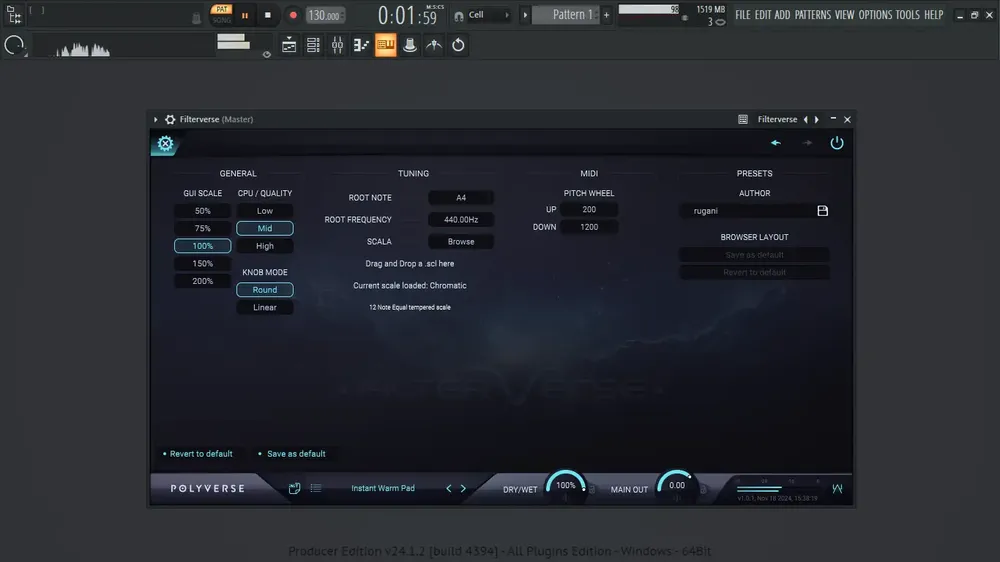Screen dimensions: 1000x562
Task: Toggle the Filterverse power bypass icon
Action: [837, 143]
